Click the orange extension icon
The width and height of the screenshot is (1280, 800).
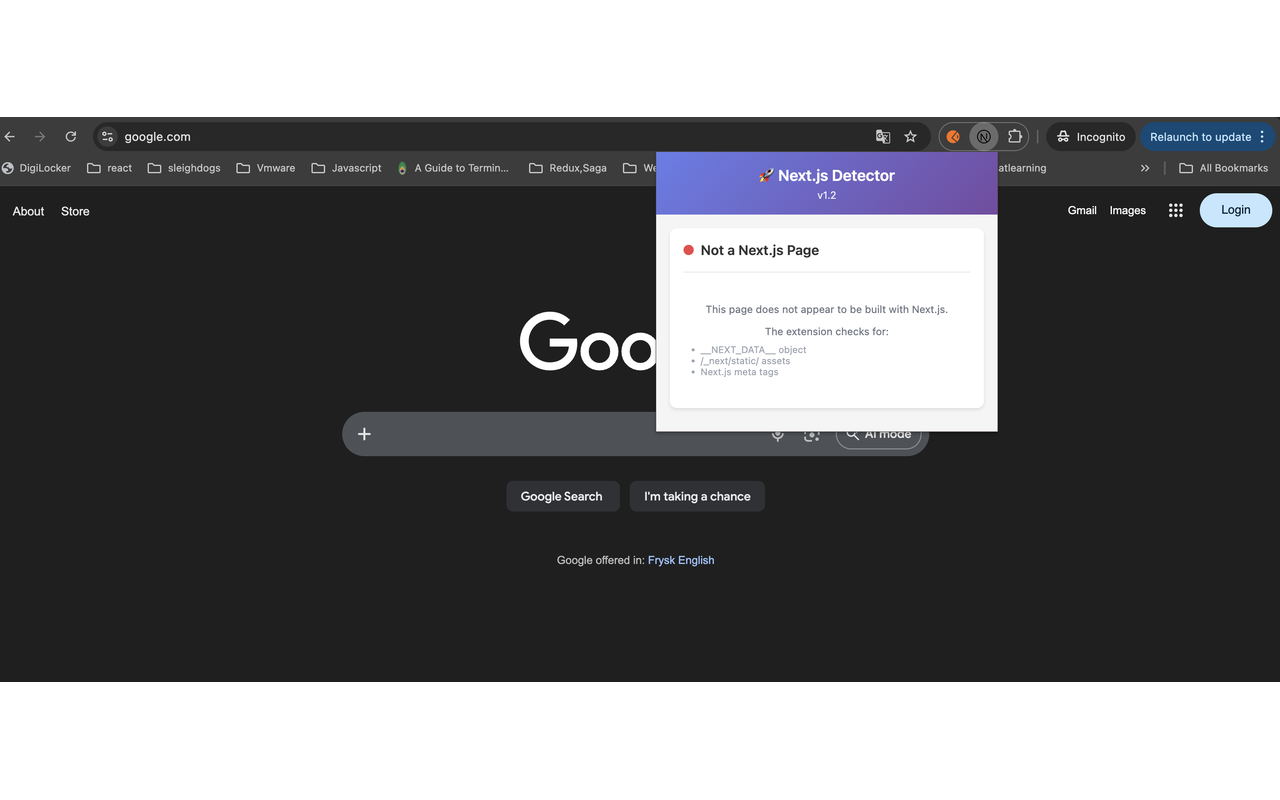953,137
